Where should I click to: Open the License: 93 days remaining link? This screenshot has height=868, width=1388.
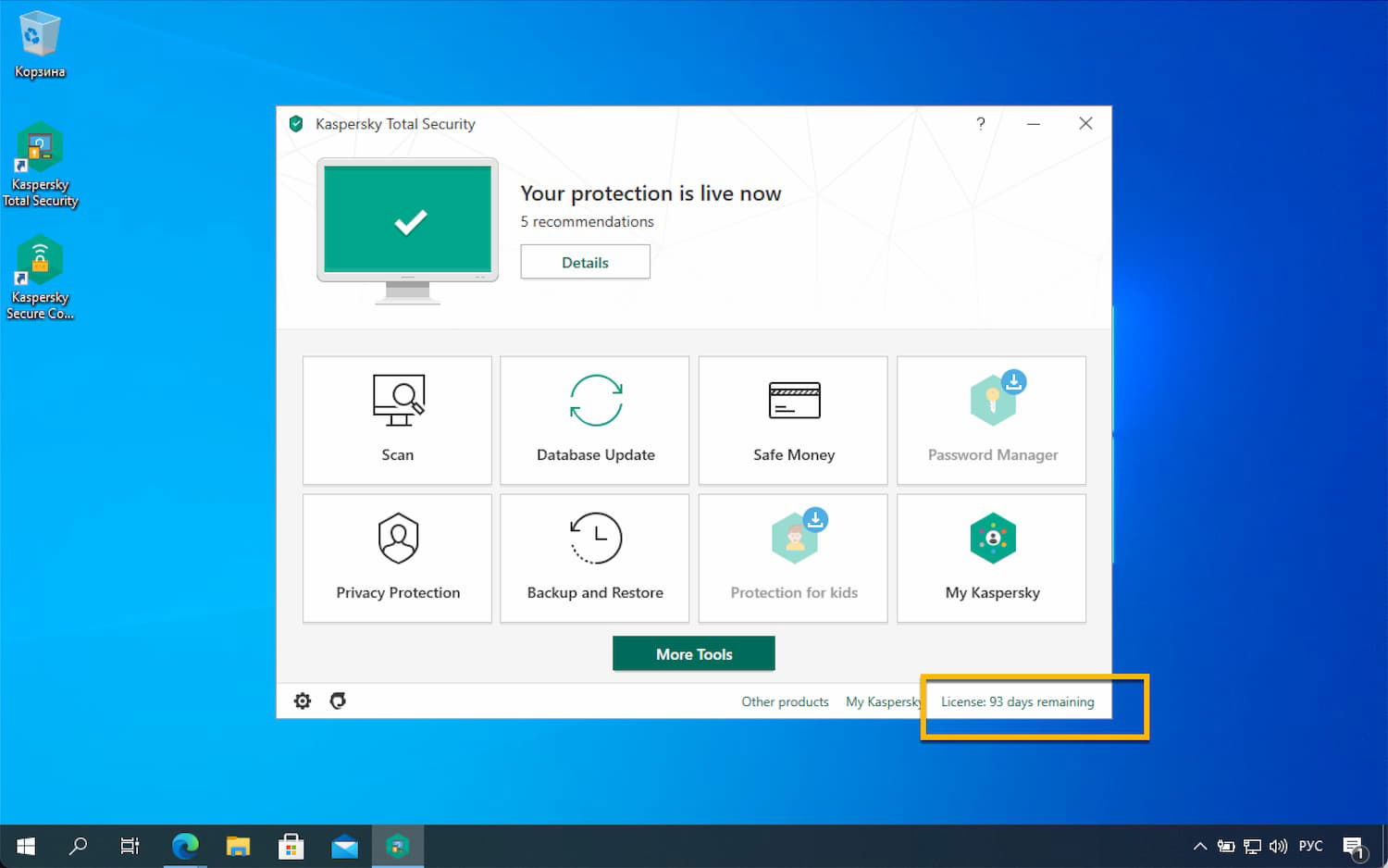pyautogui.click(x=1018, y=701)
